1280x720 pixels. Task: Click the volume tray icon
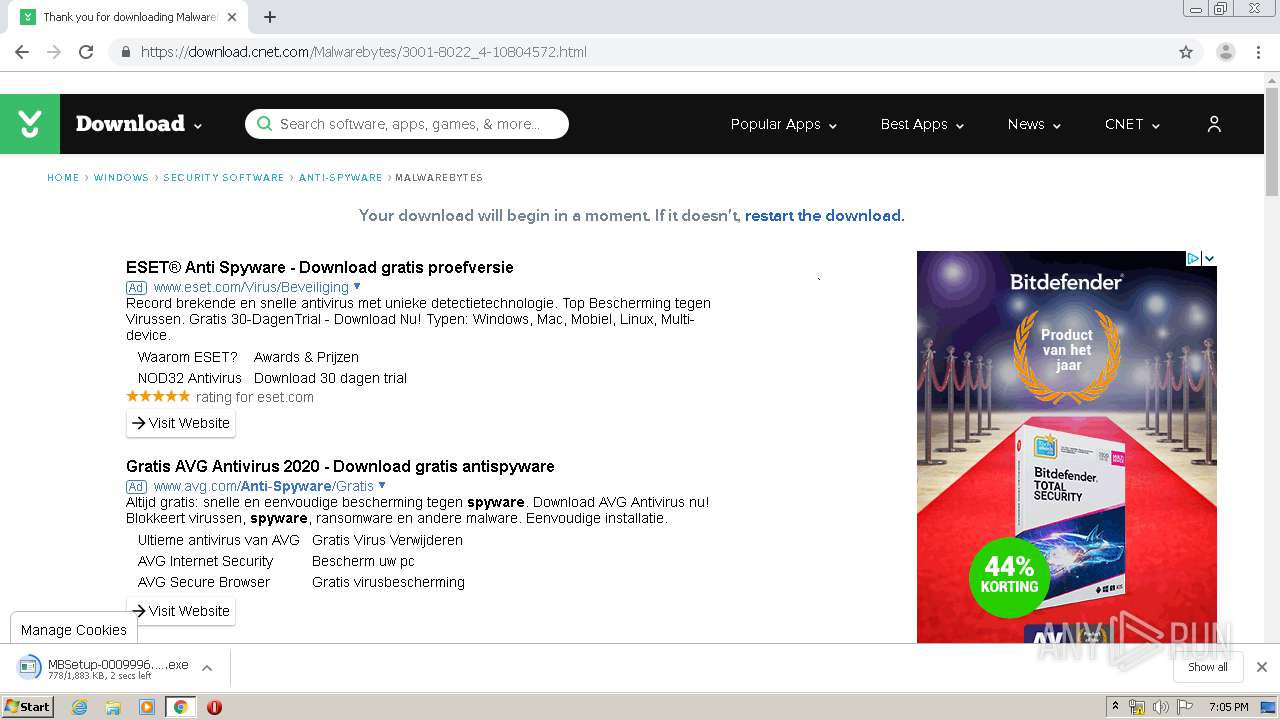click(x=1160, y=707)
